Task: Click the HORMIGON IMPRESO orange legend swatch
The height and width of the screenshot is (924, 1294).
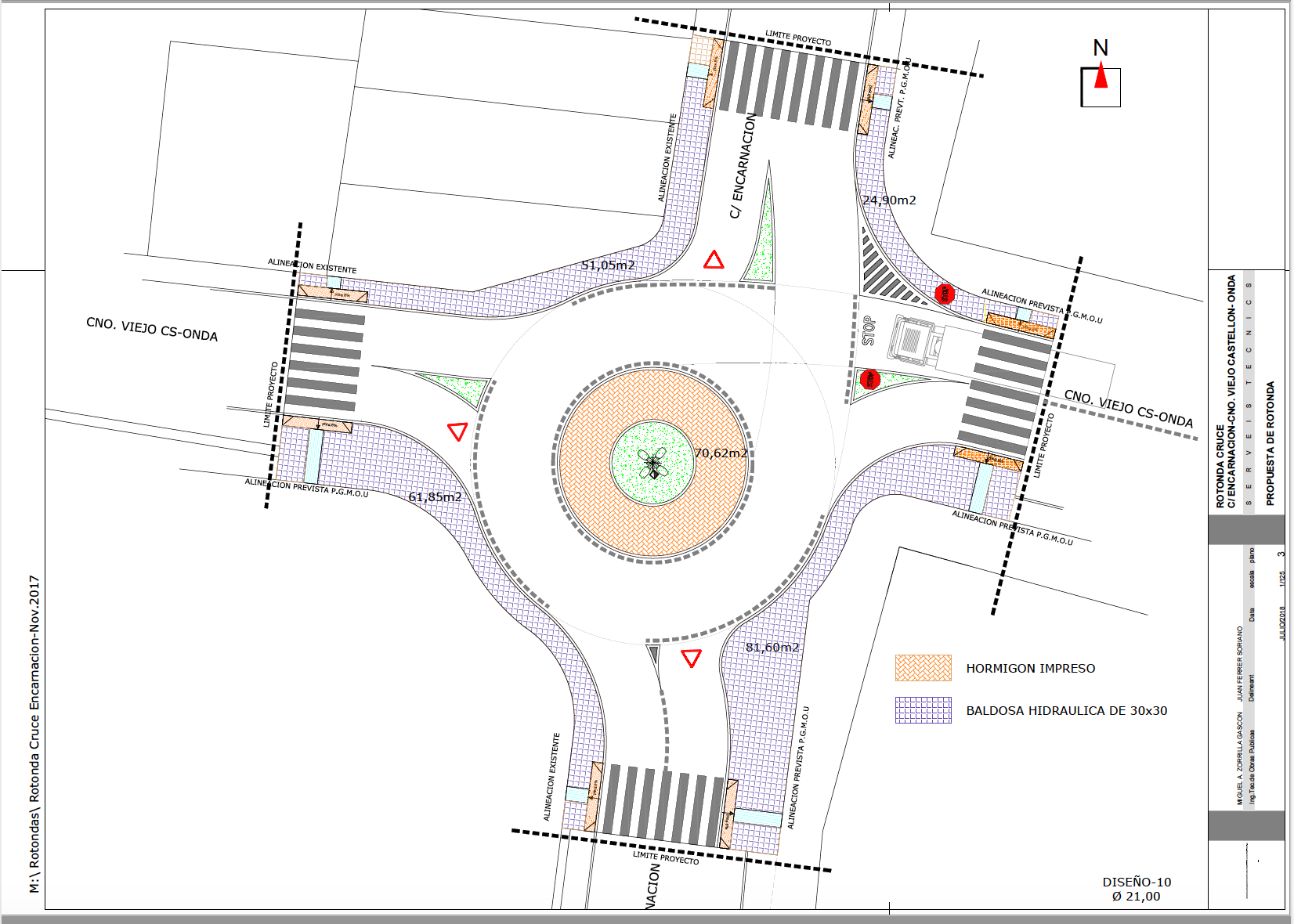Action: tap(923, 668)
